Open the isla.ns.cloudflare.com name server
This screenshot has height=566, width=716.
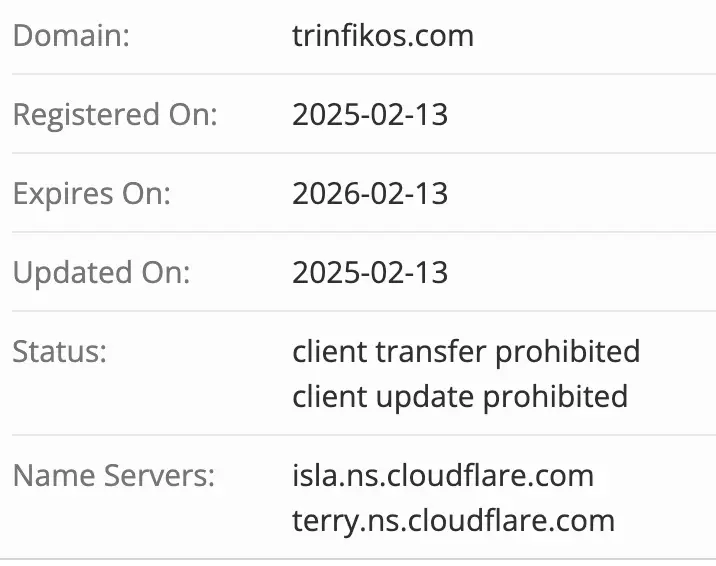[x=443, y=475]
